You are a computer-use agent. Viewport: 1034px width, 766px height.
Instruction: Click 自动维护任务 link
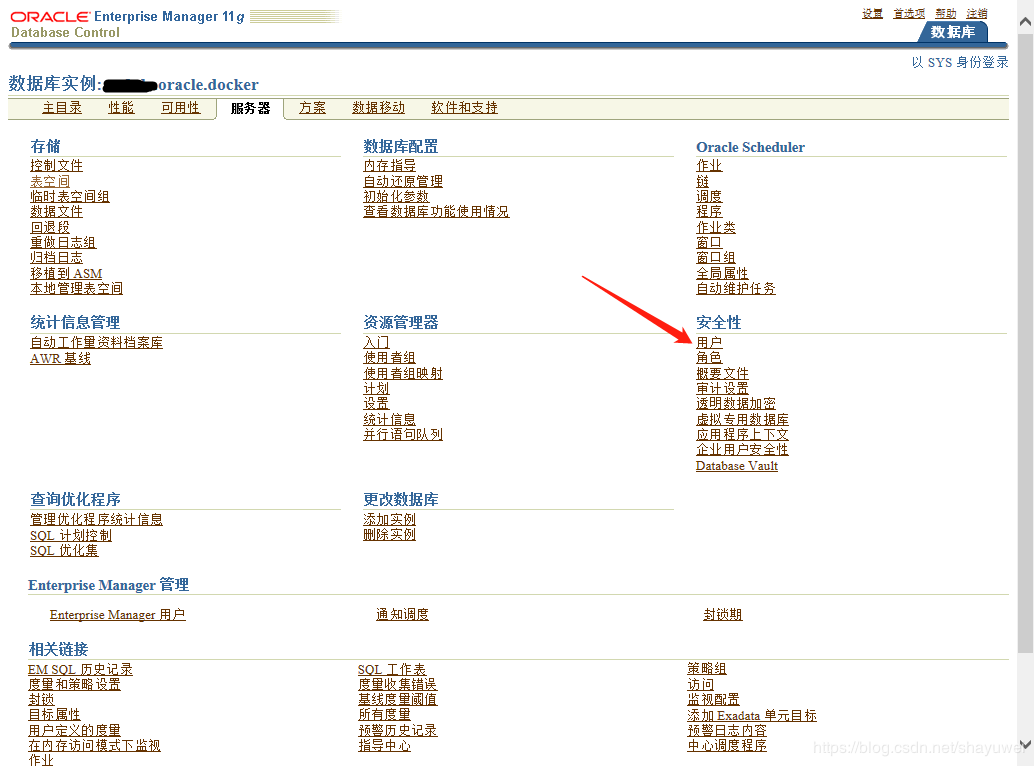tap(736, 289)
